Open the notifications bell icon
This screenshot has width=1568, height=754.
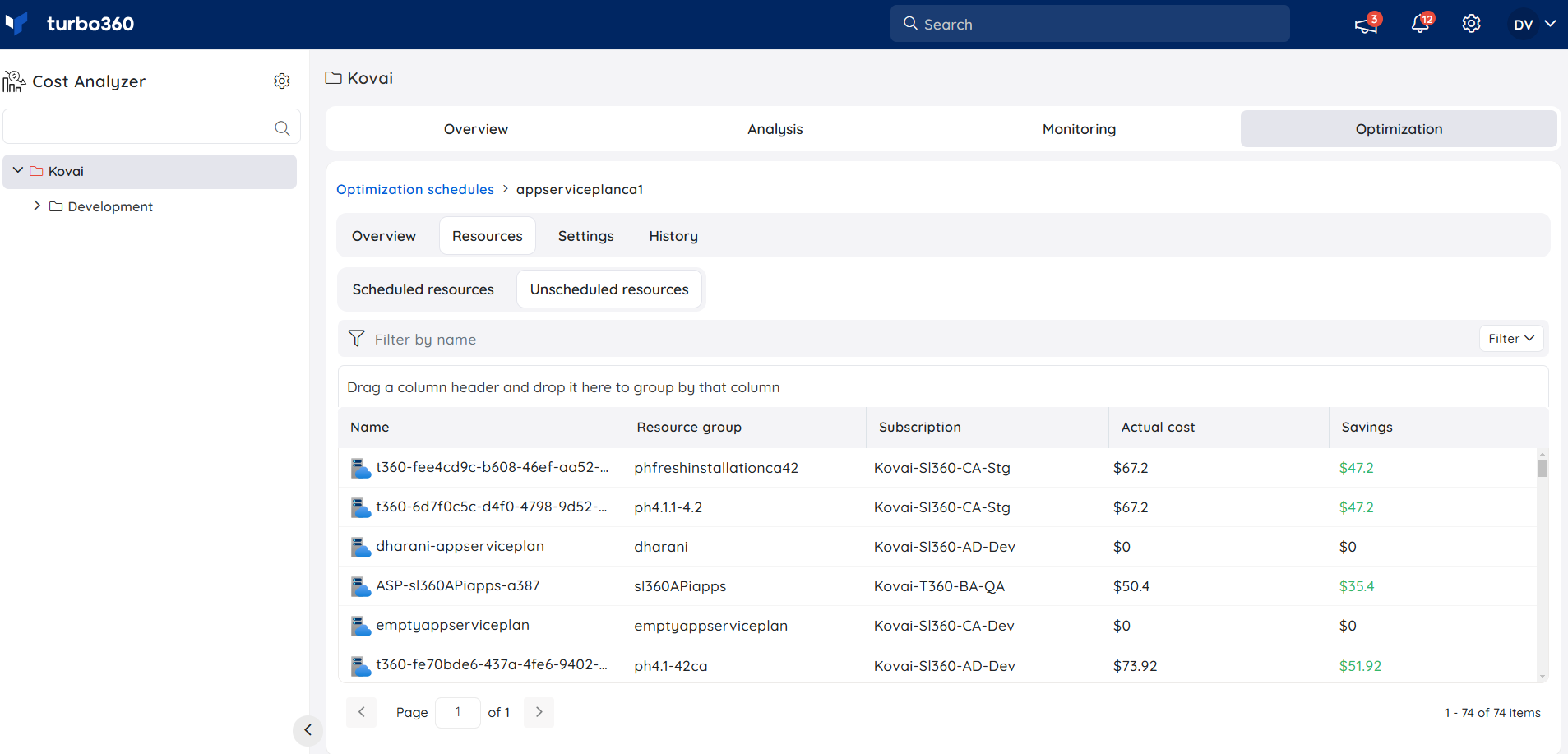coord(1420,24)
